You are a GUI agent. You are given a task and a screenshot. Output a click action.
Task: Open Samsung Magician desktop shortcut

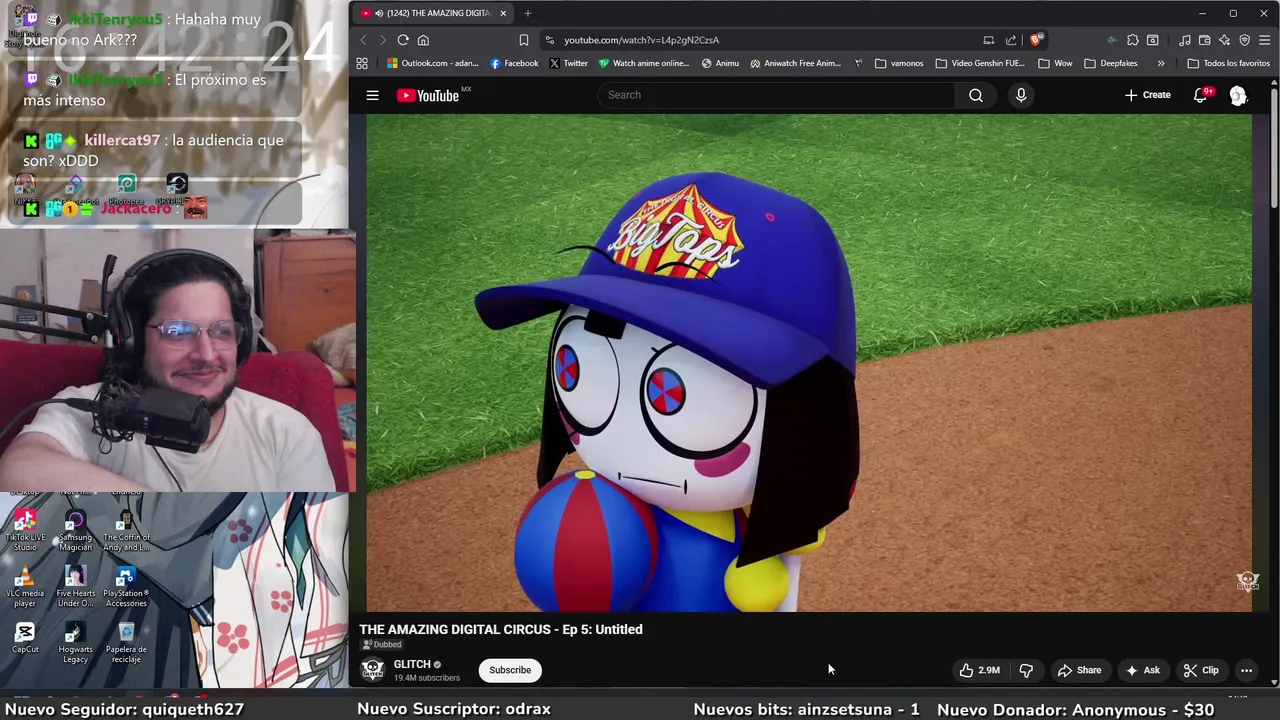(75, 530)
